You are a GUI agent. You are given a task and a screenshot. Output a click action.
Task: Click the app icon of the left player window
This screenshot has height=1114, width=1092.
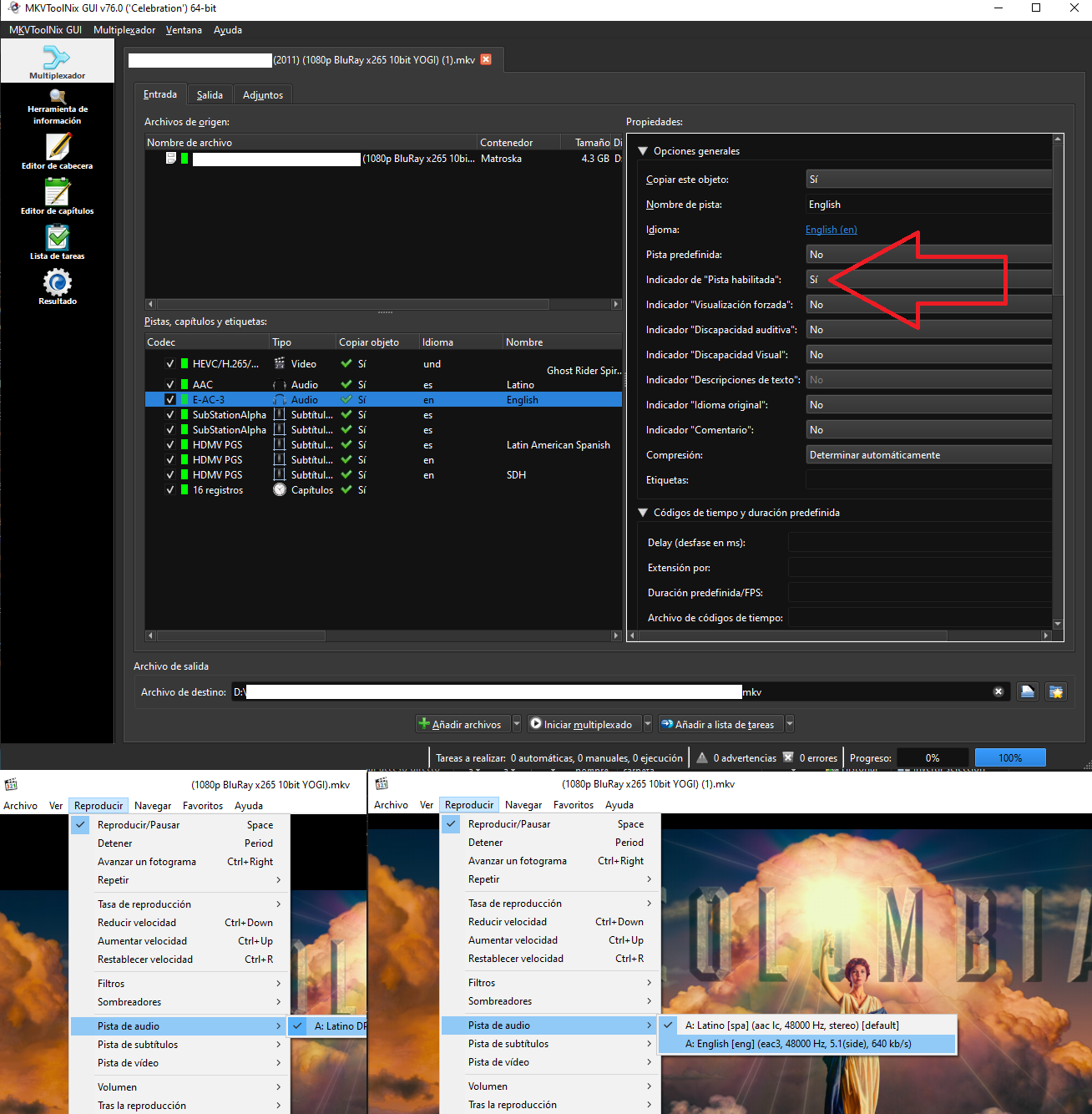[x=11, y=784]
